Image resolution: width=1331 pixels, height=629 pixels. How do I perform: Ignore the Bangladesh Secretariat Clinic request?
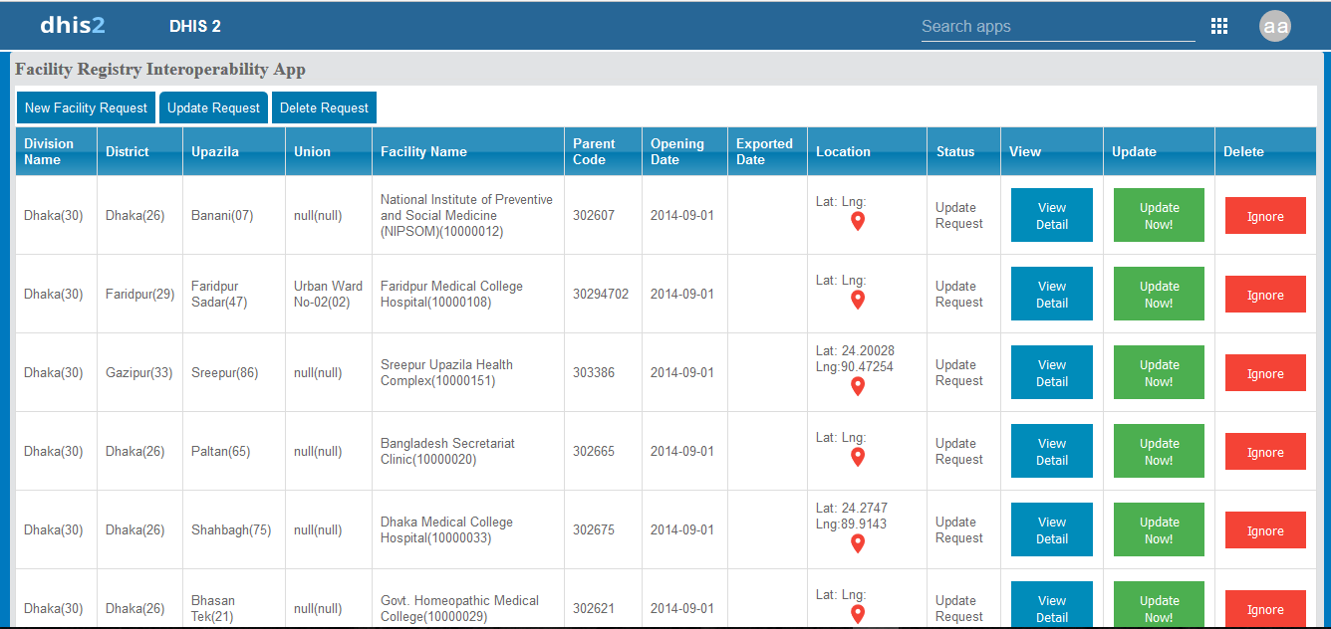(1265, 452)
